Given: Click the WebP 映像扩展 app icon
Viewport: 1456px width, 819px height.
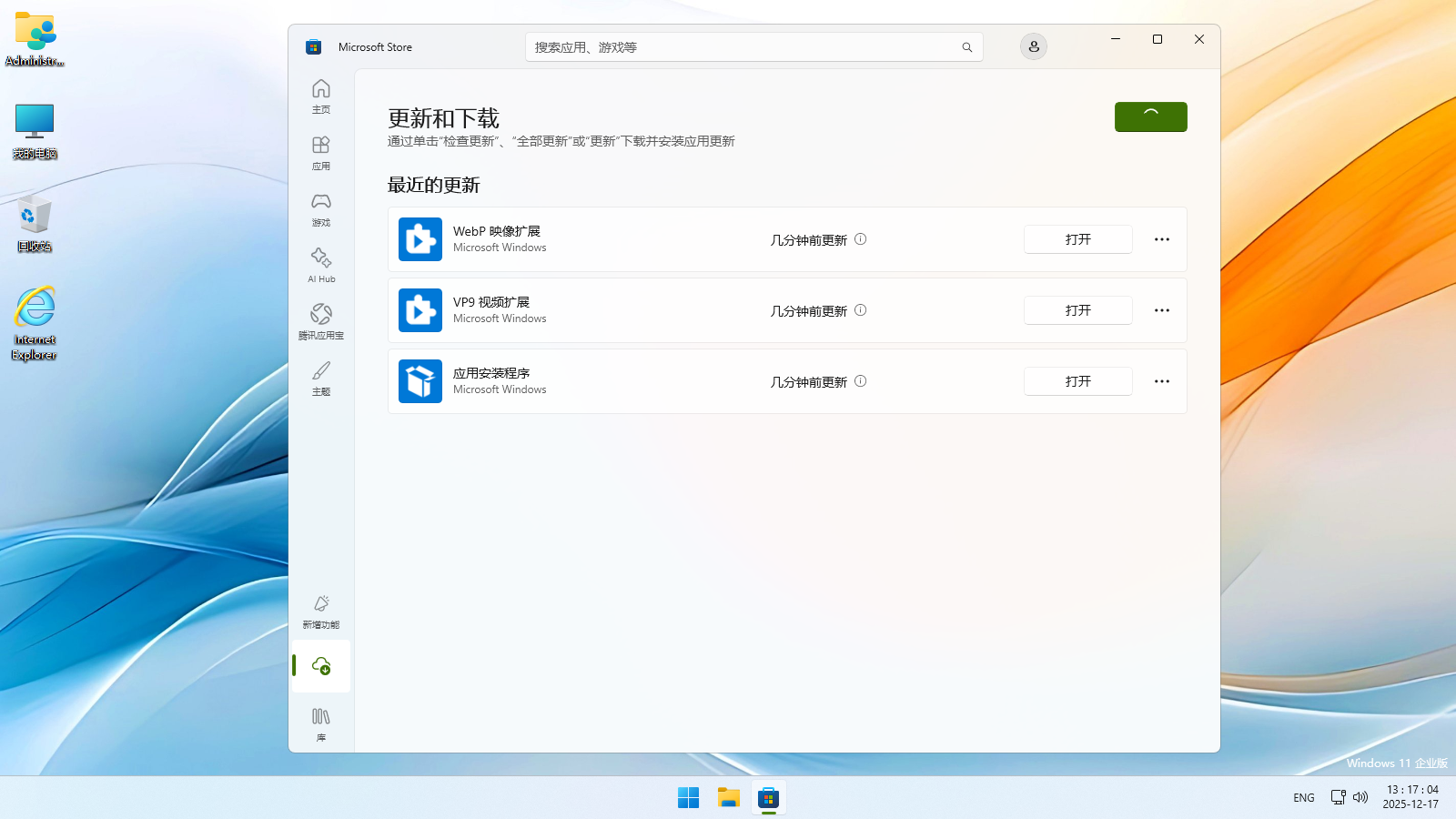Looking at the screenshot, I should [420, 239].
